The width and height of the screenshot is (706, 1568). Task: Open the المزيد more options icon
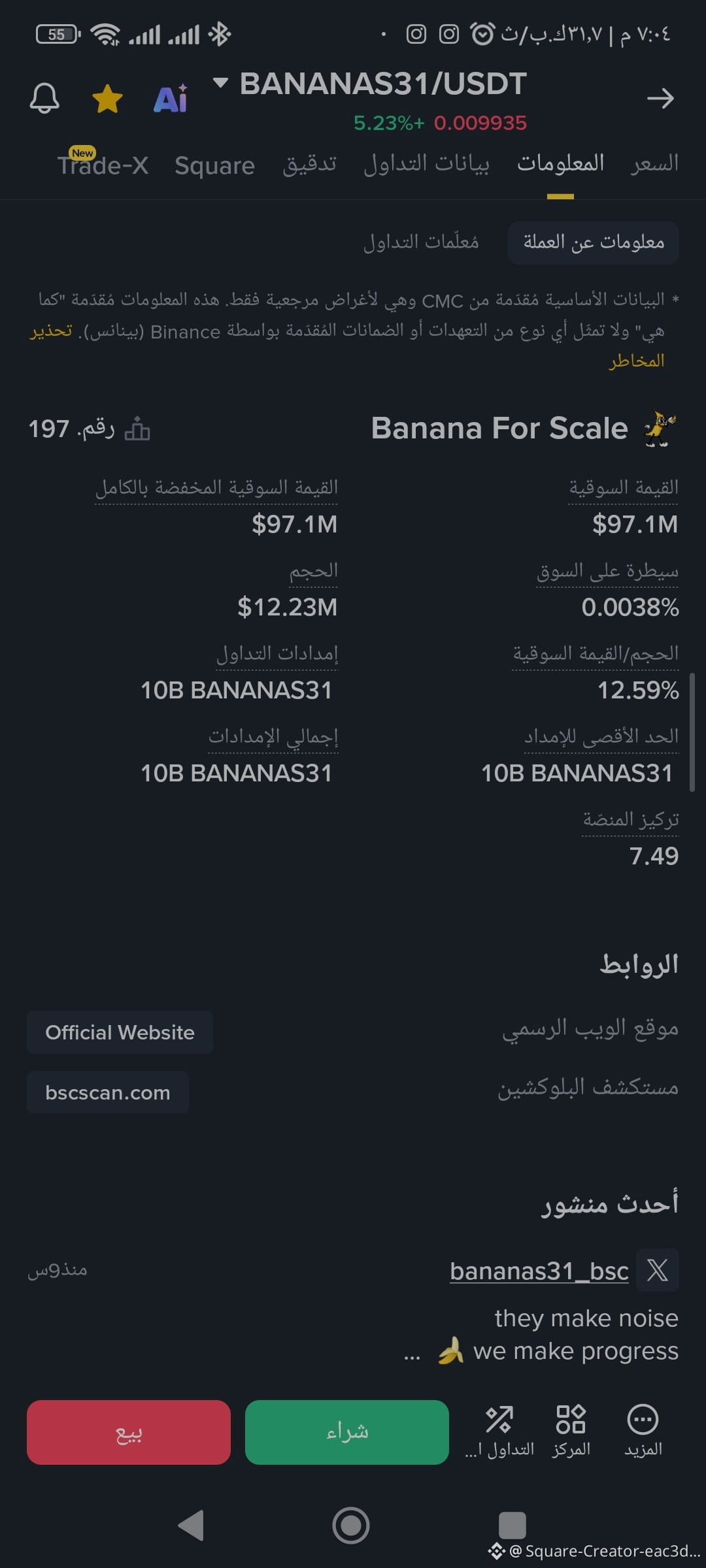643,1430
